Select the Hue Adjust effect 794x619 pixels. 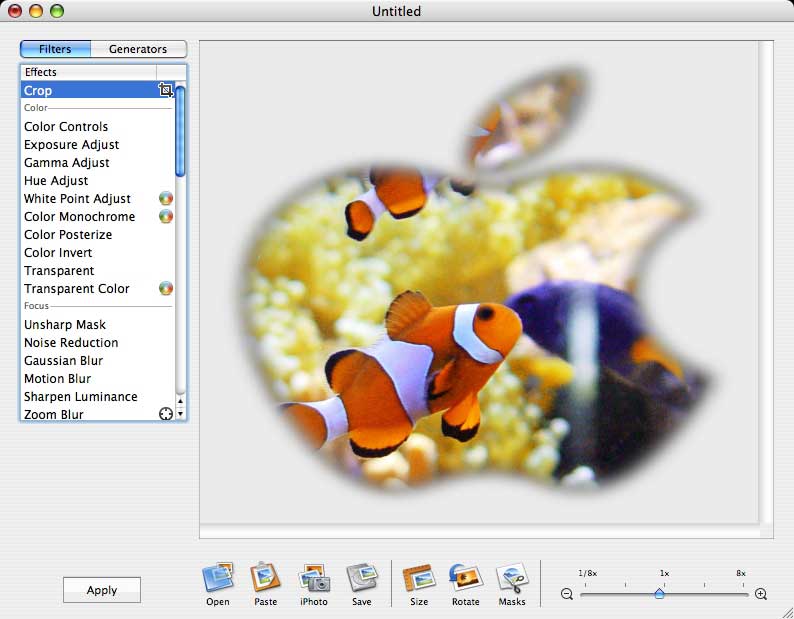pyautogui.click(x=56, y=181)
